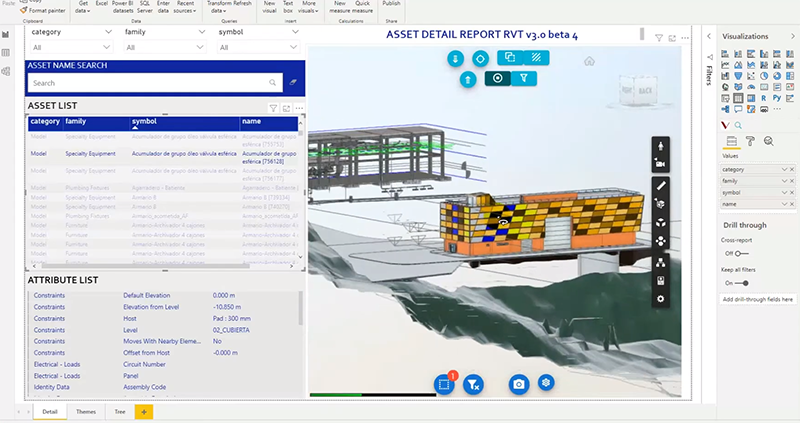Click the camera interactions icon in viewer toolbar

[x=660, y=164]
